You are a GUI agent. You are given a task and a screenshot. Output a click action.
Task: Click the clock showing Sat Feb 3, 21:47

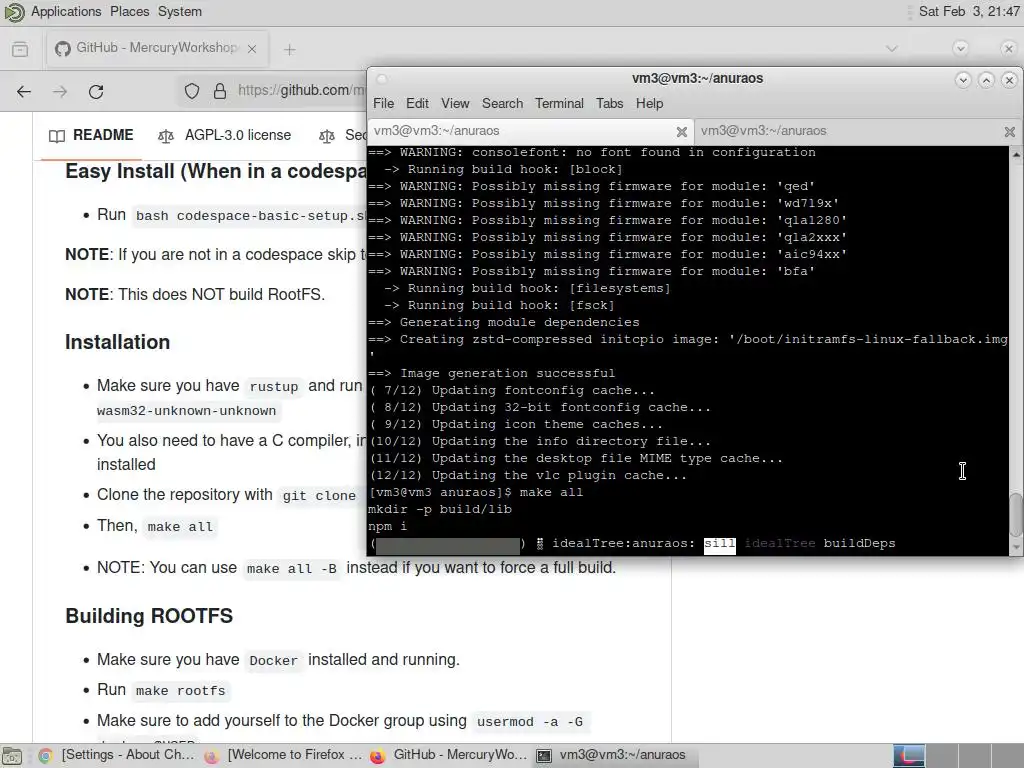click(x=969, y=12)
